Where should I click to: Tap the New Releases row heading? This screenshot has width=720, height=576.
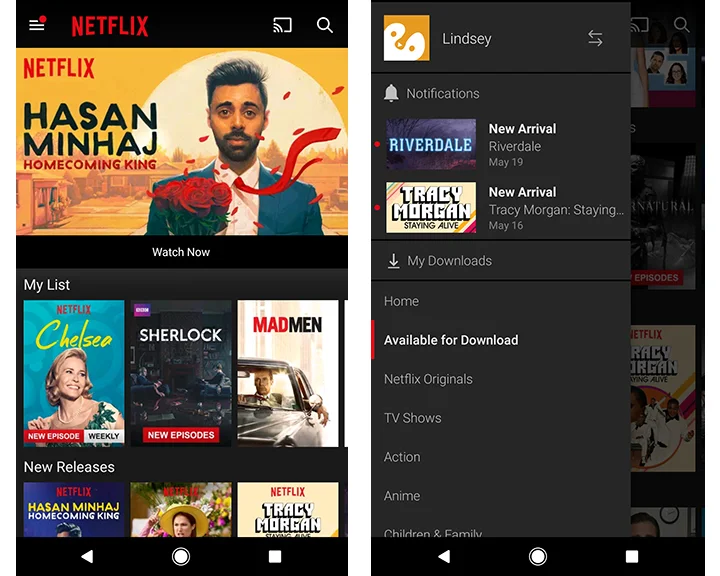69,467
